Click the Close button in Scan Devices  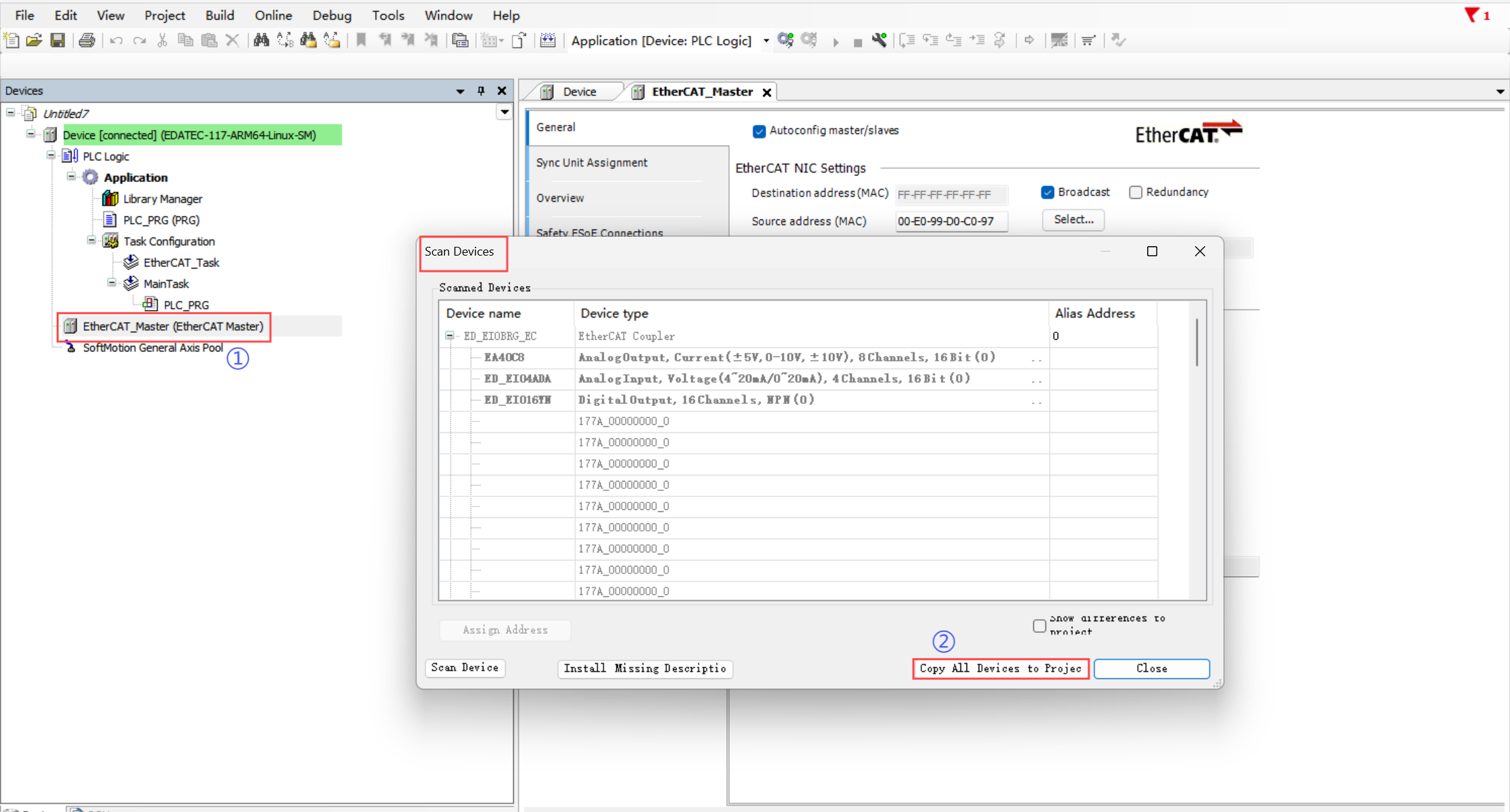(x=1151, y=668)
